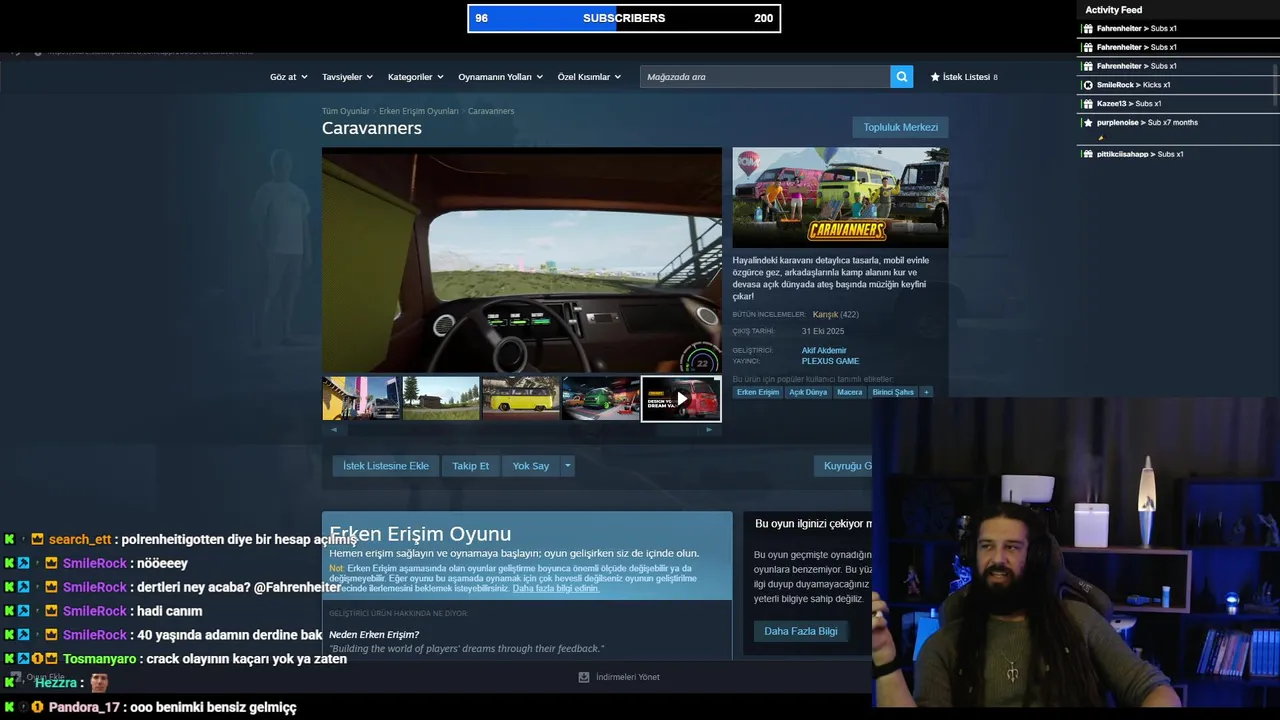Click Kick badge beside Hezzra

click(x=9, y=683)
